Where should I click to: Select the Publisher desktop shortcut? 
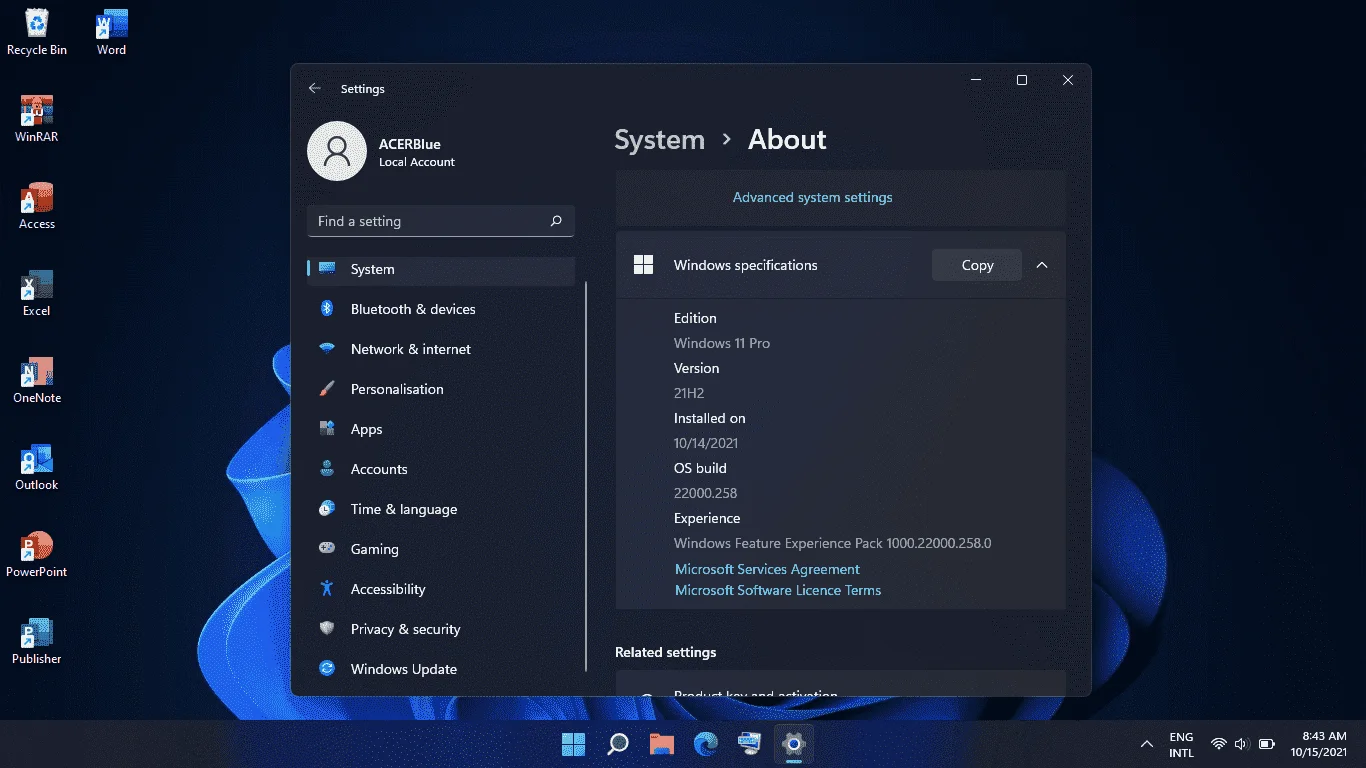pos(37,641)
